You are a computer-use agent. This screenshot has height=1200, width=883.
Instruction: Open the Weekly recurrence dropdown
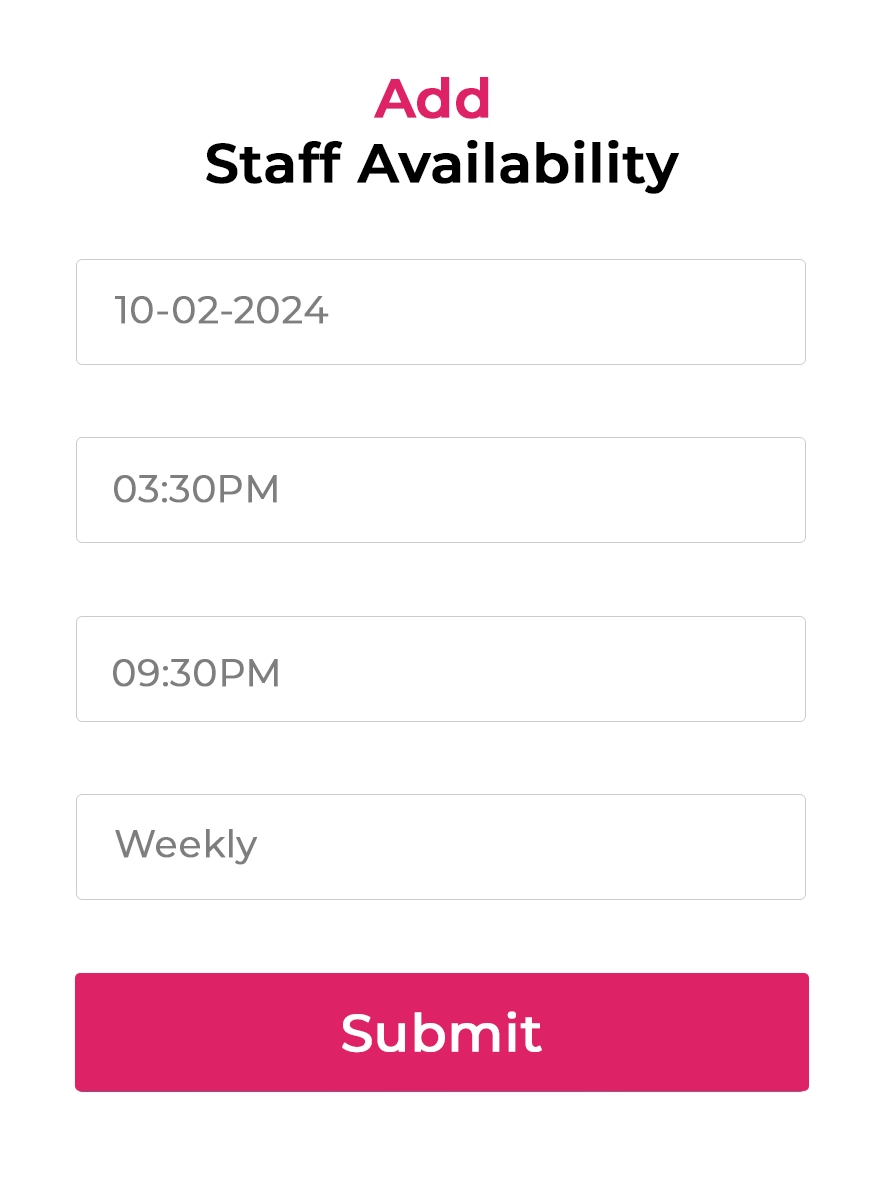pyautogui.click(x=441, y=847)
